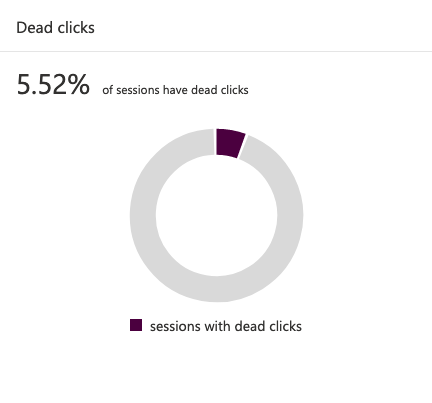Select the gray ring's right-side arc
The height and width of the screenshot is (403, 432).
coord(290,215)
